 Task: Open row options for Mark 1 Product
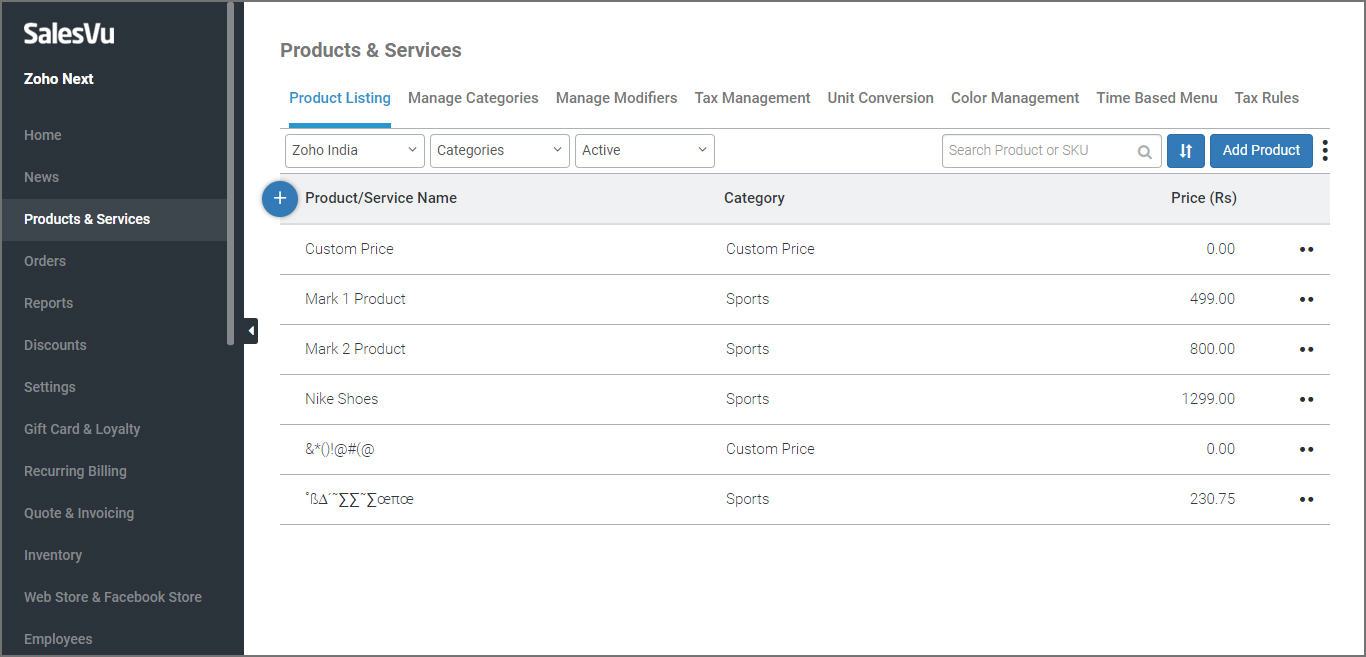point(1306,299)
